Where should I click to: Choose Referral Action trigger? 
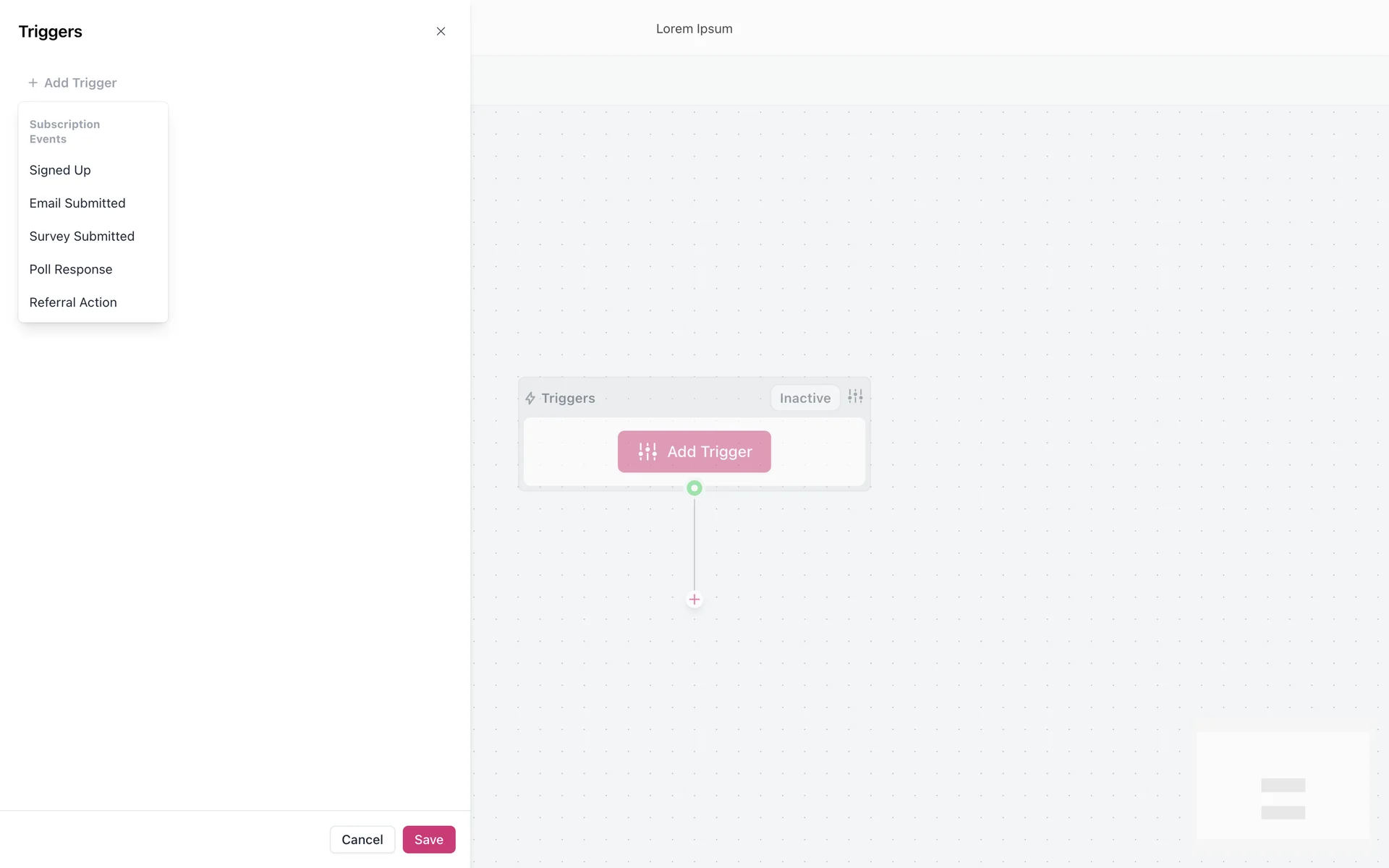(x=73, y=302)
